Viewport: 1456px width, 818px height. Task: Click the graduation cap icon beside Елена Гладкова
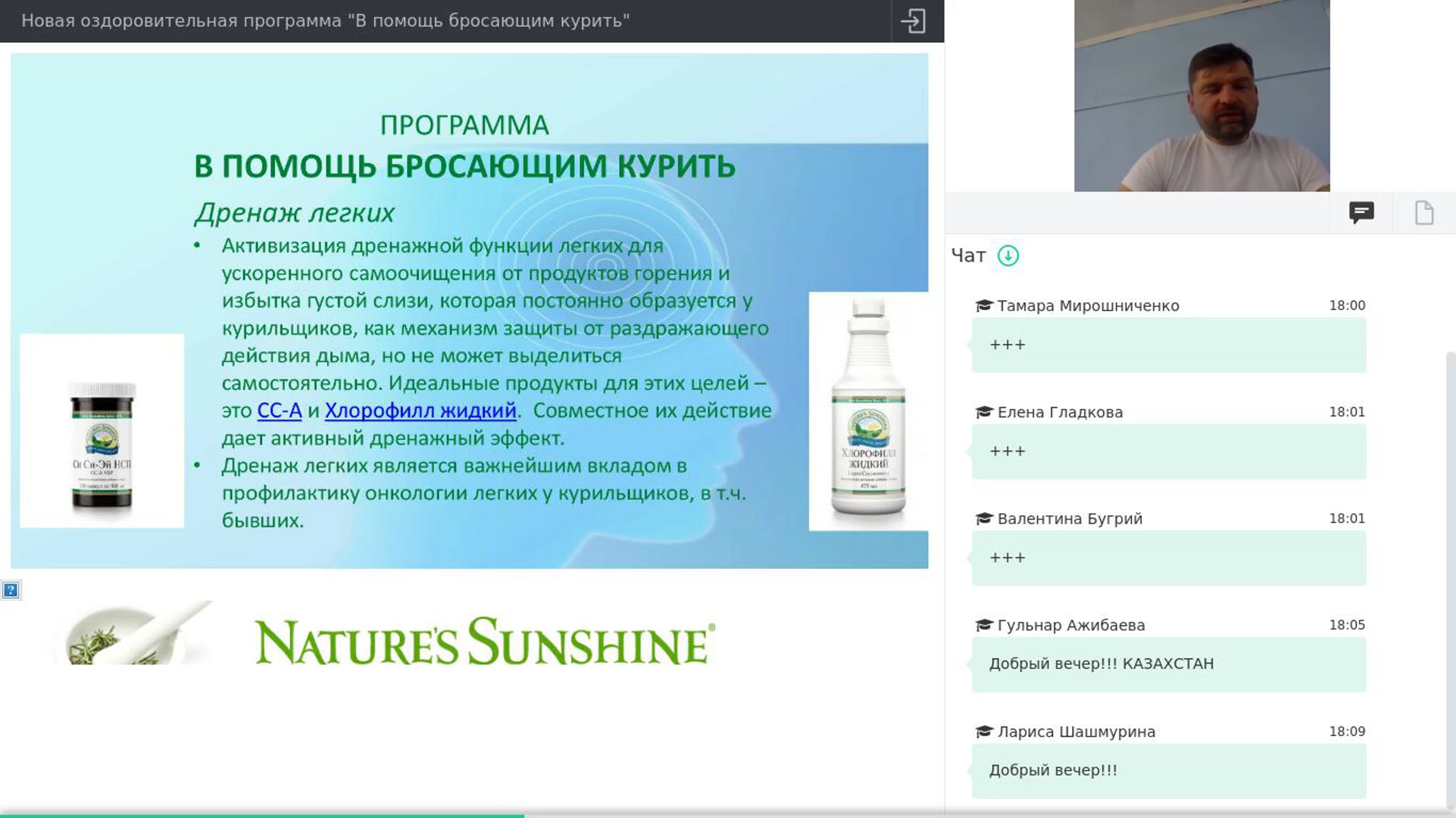click(x=983, y=412)
